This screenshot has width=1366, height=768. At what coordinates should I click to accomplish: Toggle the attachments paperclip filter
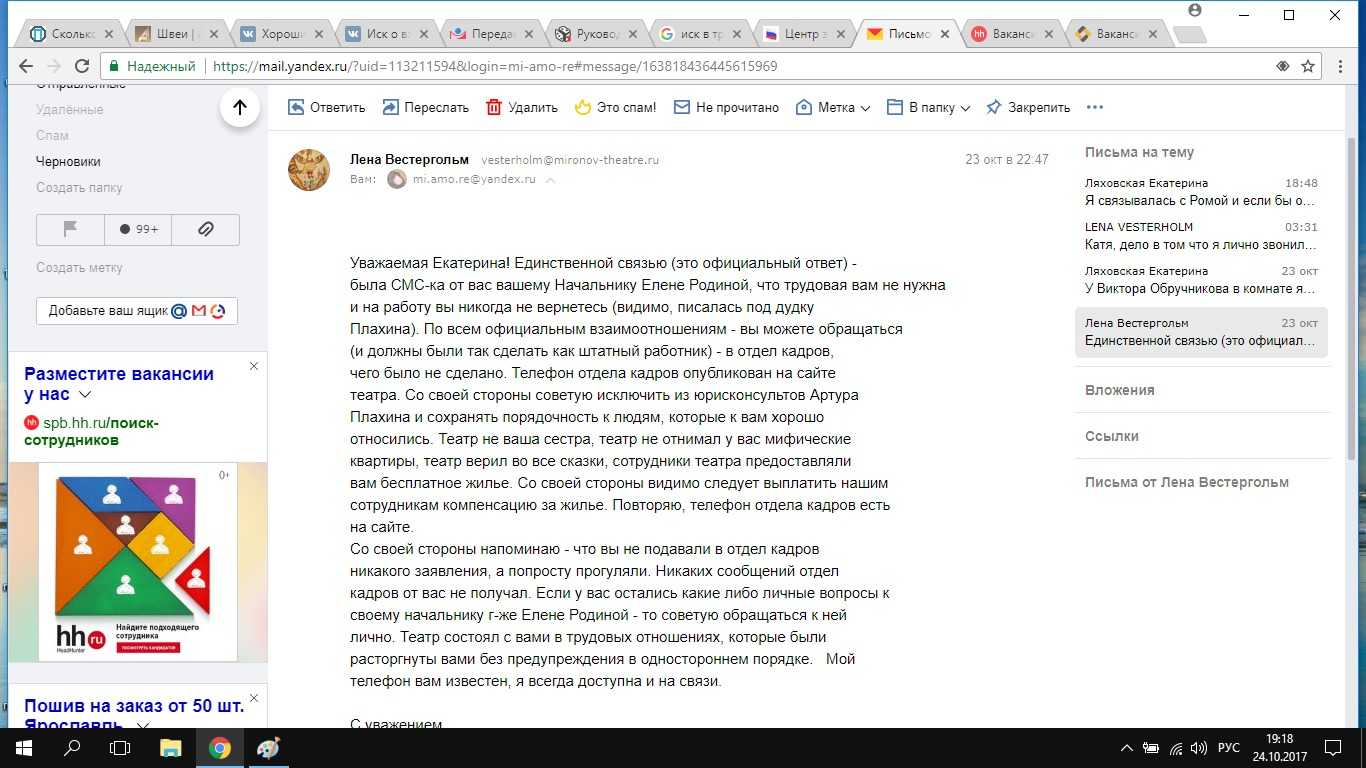(205, 229)
